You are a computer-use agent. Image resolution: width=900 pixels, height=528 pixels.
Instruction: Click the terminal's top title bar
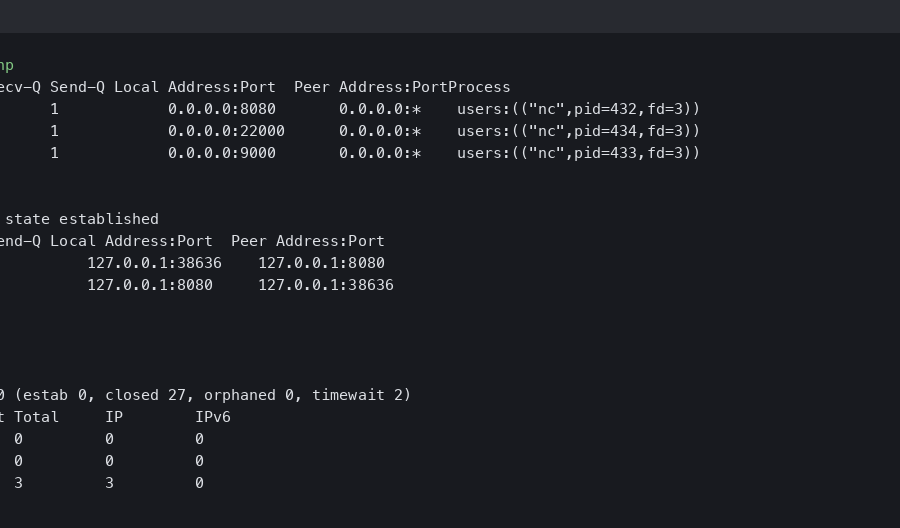[450, 16]
